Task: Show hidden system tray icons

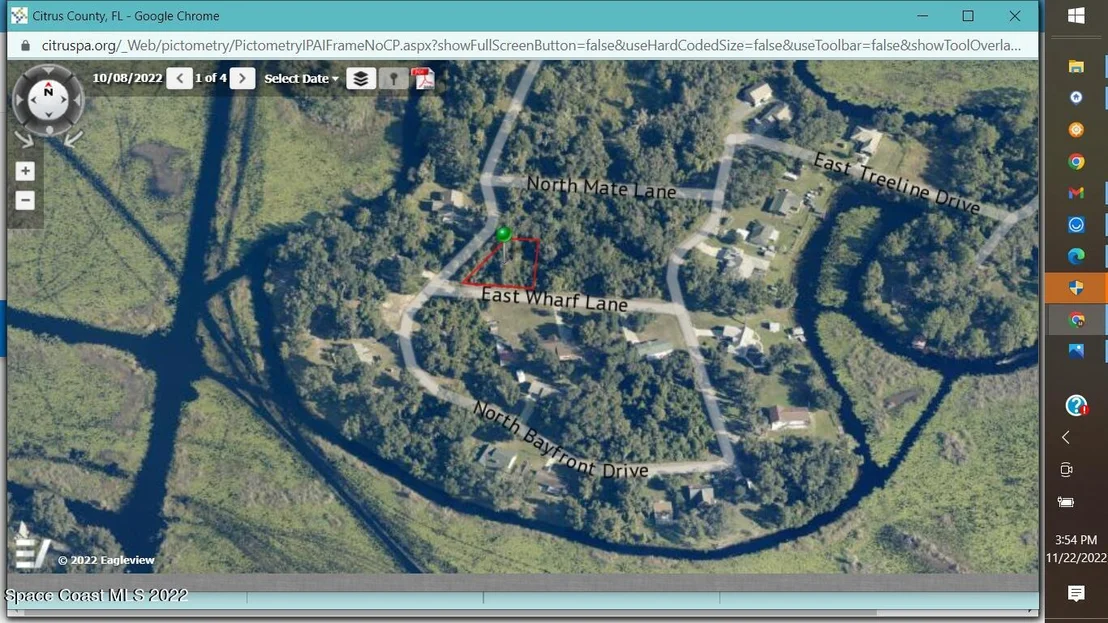Action: 1066,438
